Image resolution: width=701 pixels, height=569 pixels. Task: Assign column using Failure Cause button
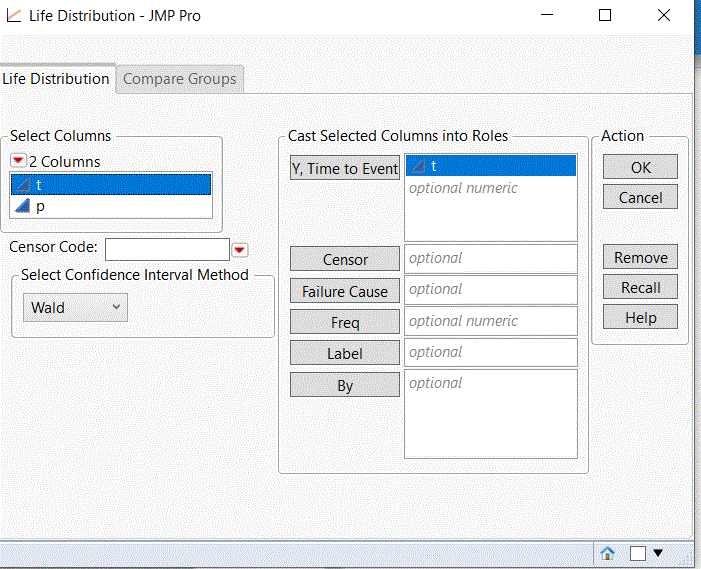click(345, 292)
